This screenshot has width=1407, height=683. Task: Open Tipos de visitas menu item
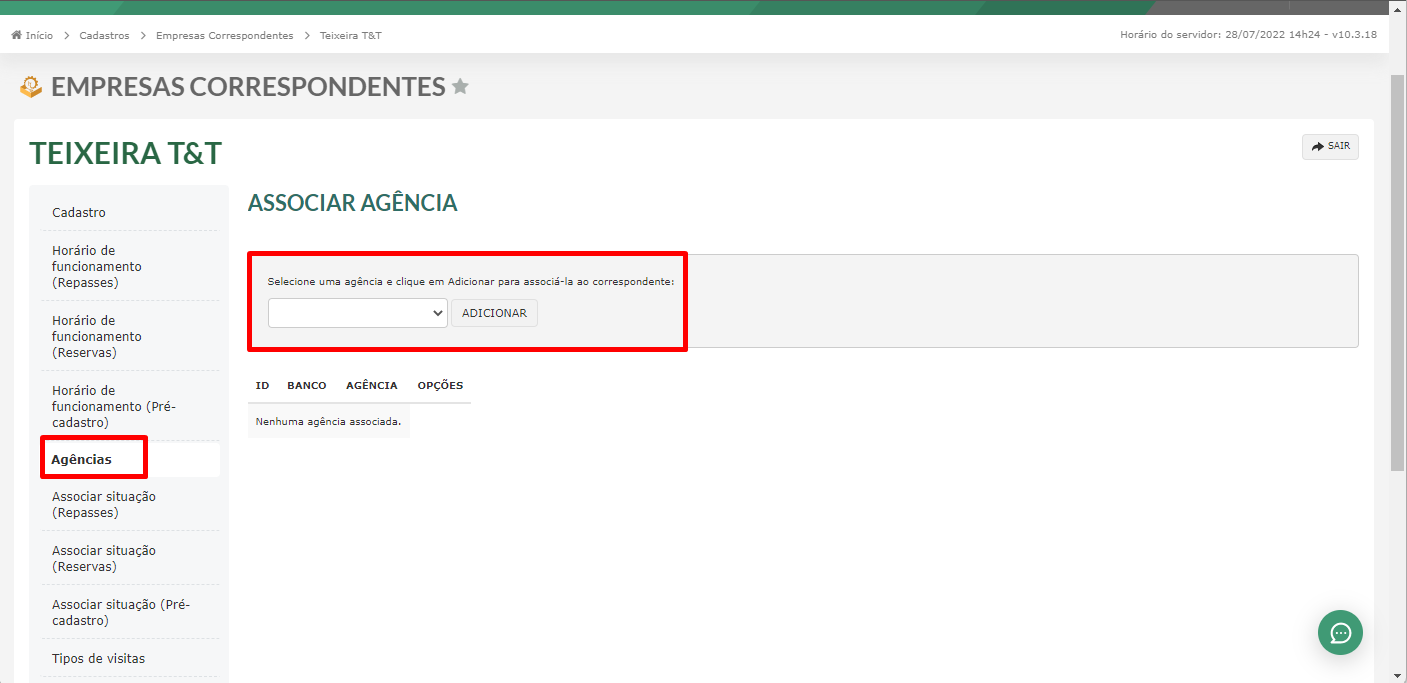[x=98, y=658]
